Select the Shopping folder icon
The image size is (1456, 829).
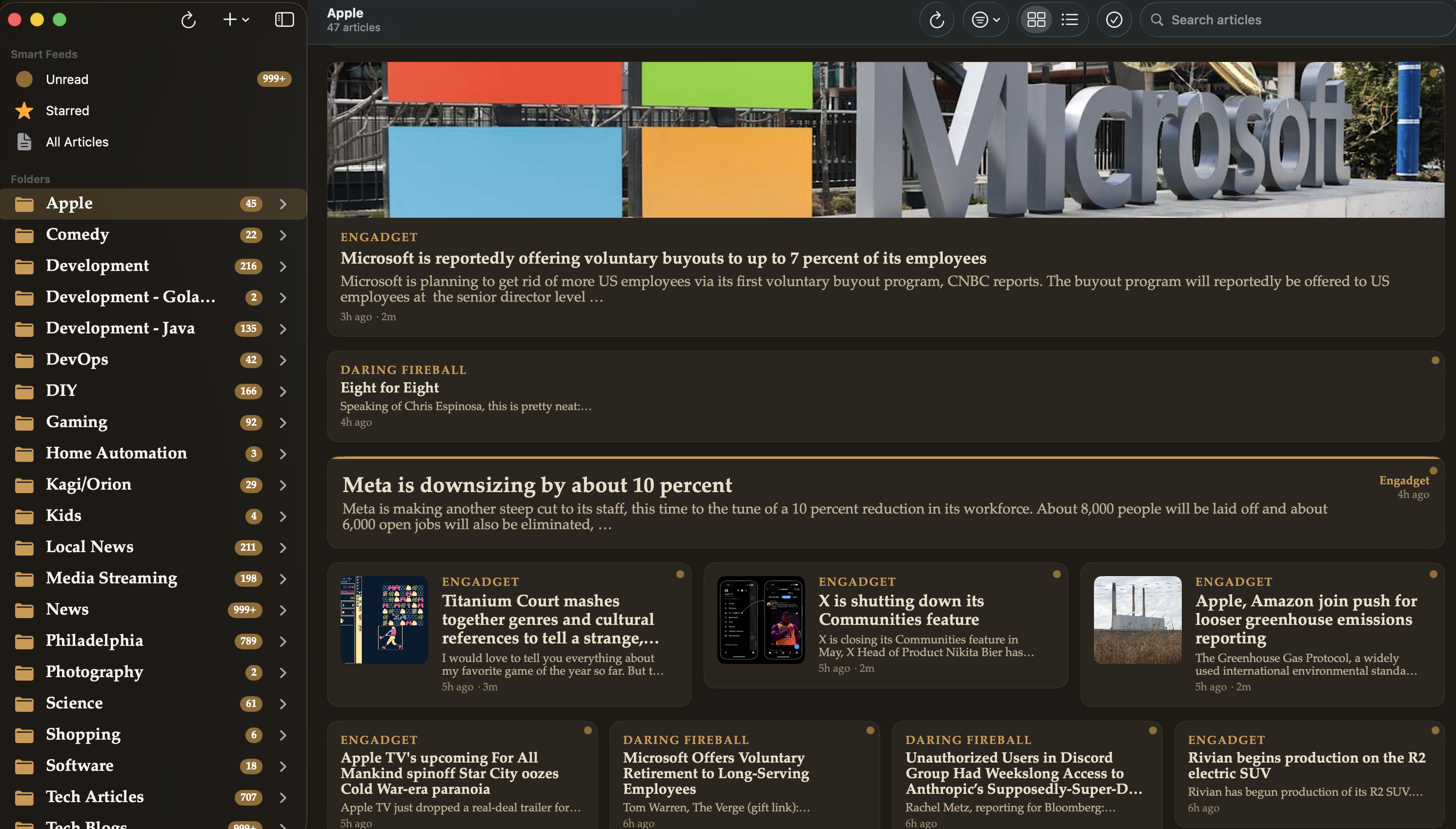pos(24,735)
